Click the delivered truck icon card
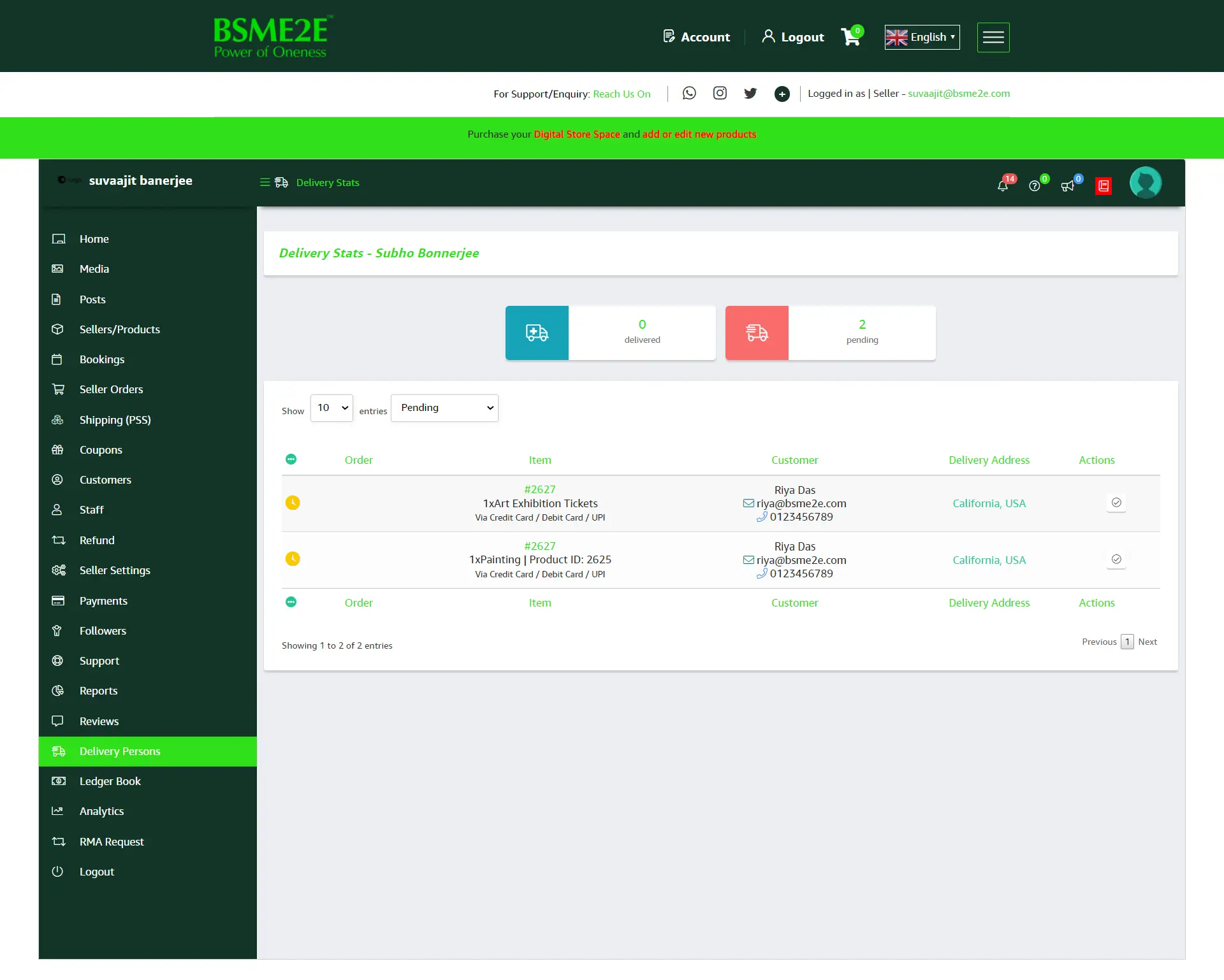The image size is (1224, 980). point(537,333)
